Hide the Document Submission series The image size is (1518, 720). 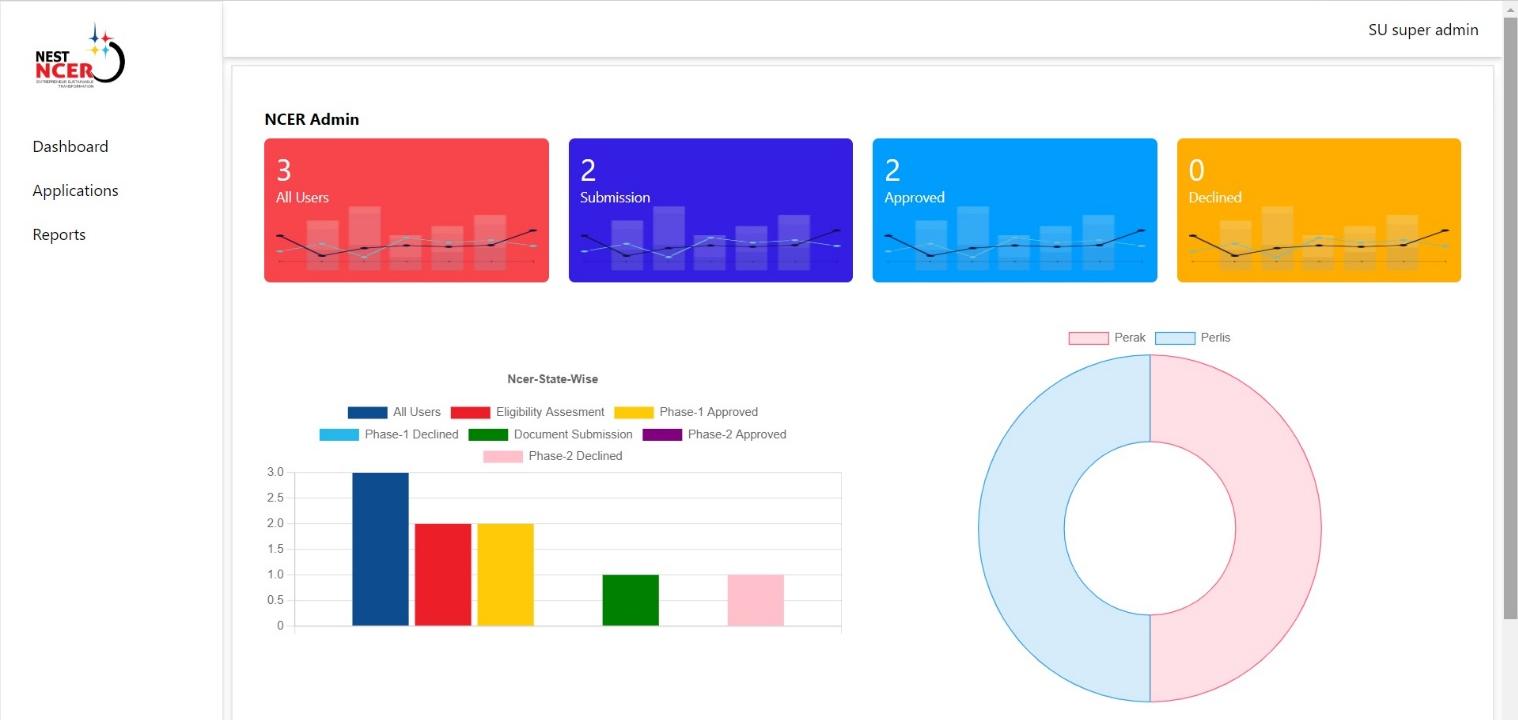[x=550, y=434]
